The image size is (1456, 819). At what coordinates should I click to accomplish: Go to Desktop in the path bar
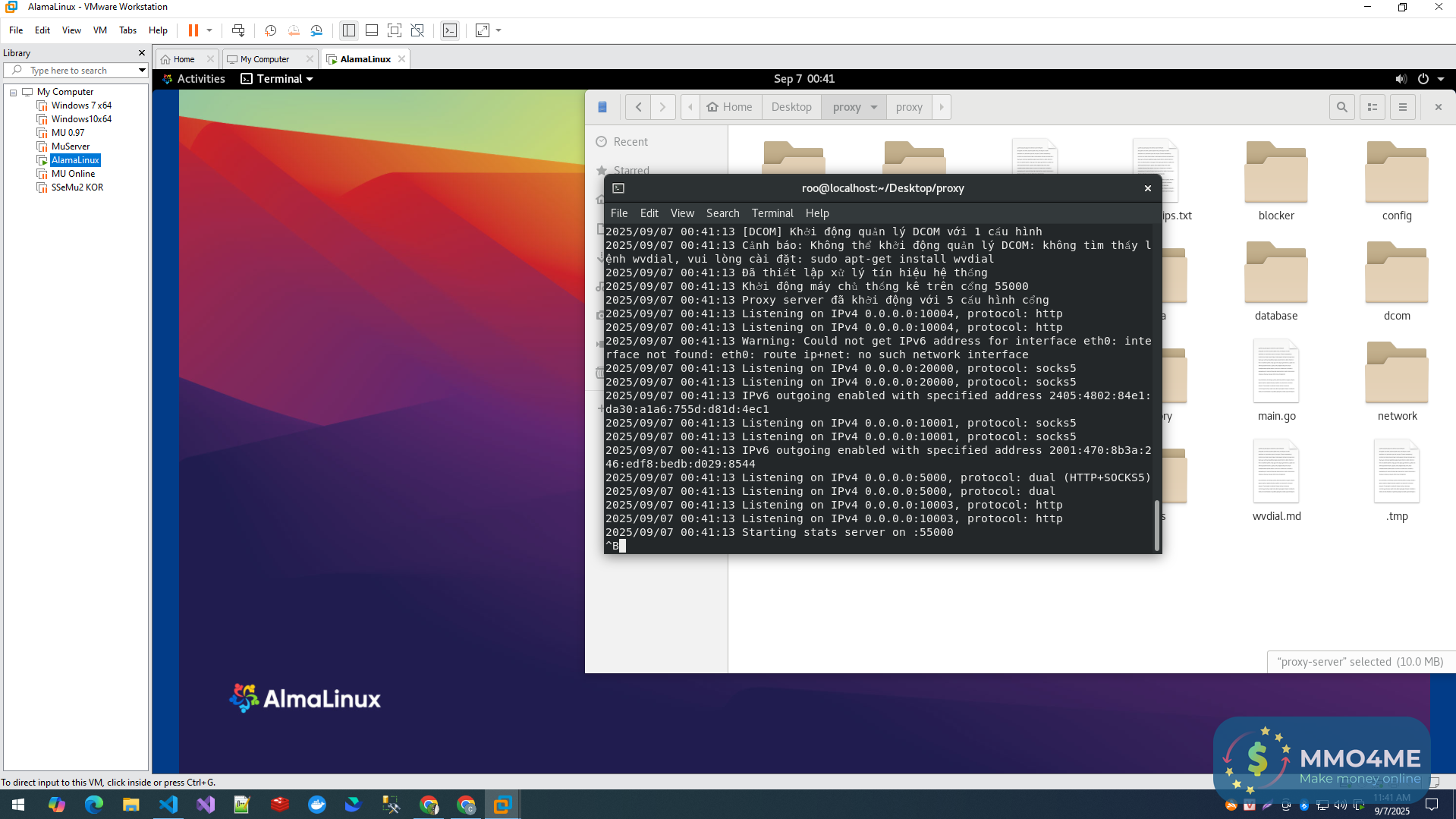[x=791, y=107]
